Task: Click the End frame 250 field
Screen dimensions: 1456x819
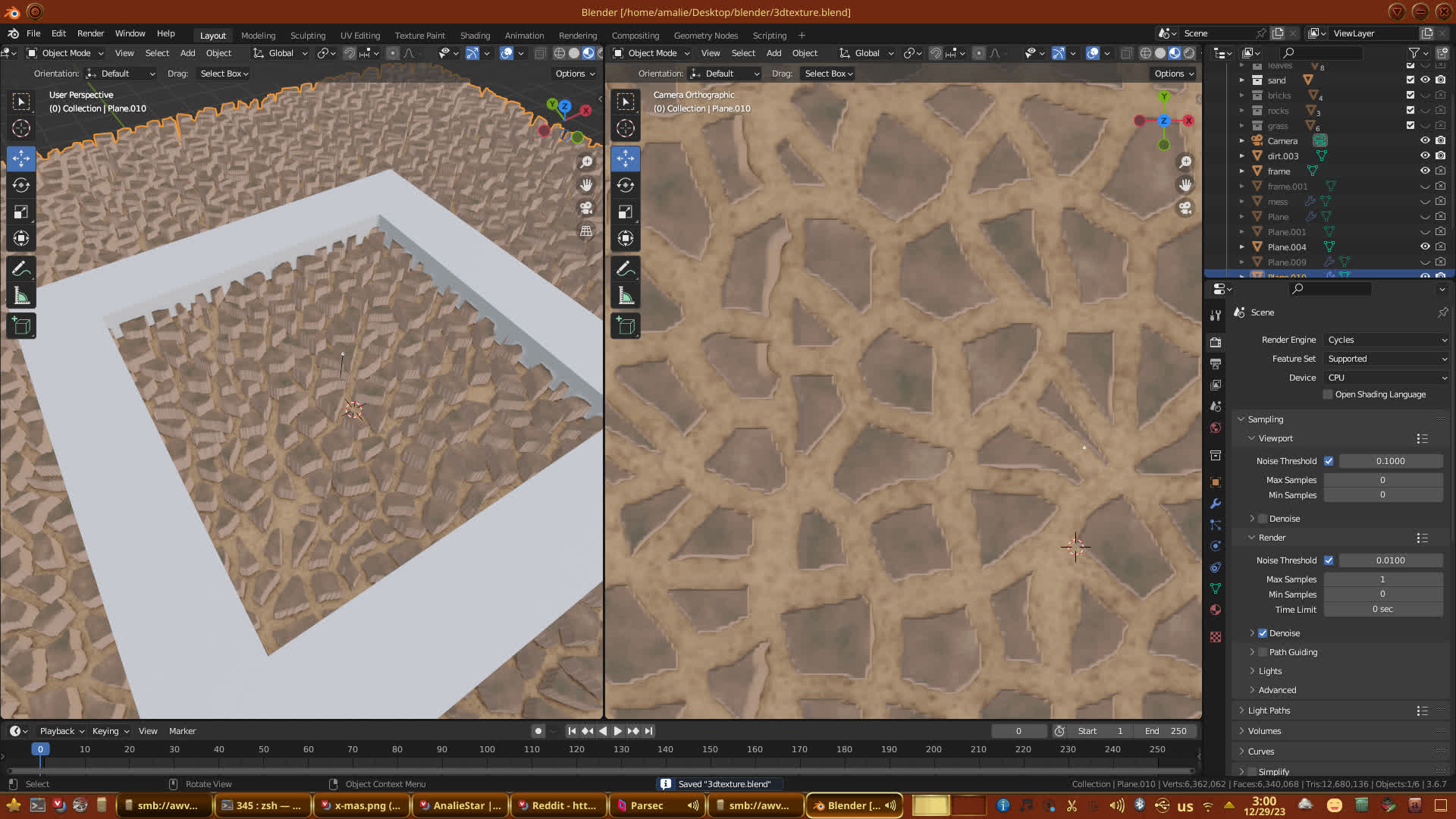Action: (x=1166, y=731)
